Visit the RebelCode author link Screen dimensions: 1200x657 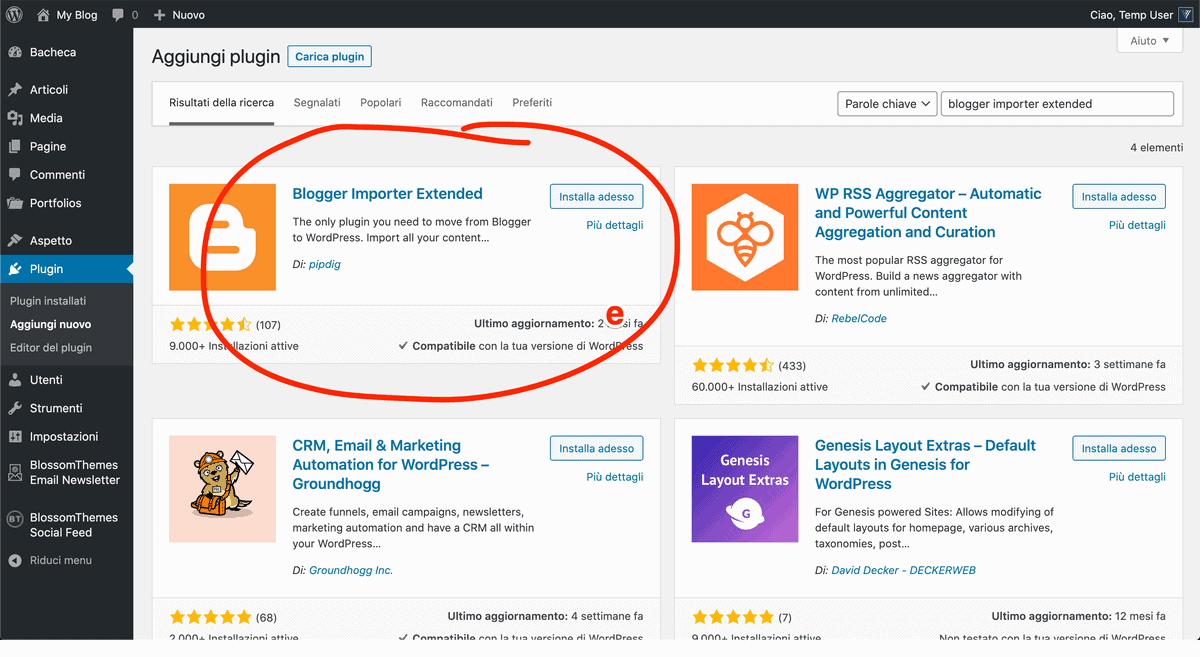(x=859, y=319)
